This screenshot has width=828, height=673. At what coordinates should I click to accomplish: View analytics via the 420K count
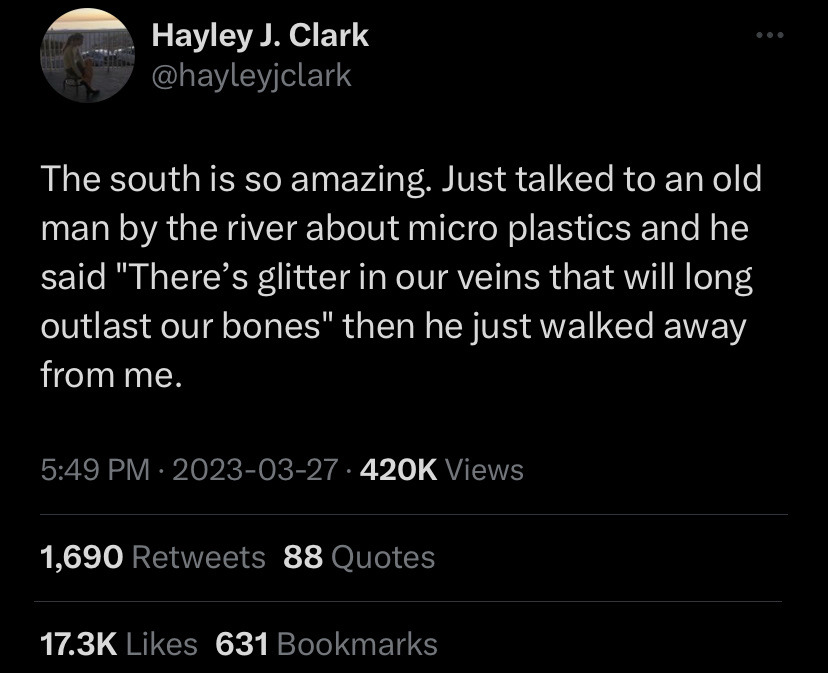[399, 469]
